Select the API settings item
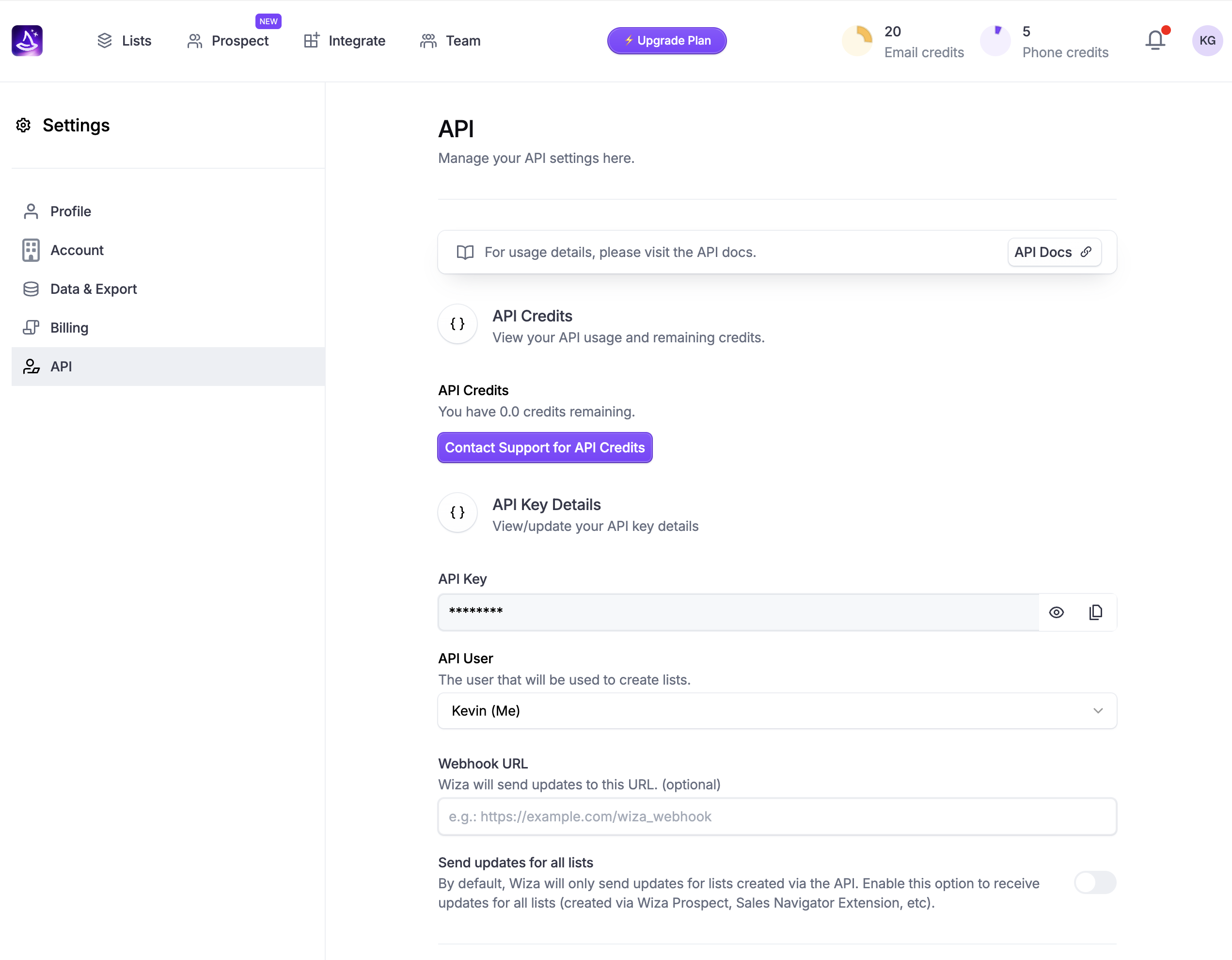This screenshot has width=1232, height=960. tap(168, 366)
